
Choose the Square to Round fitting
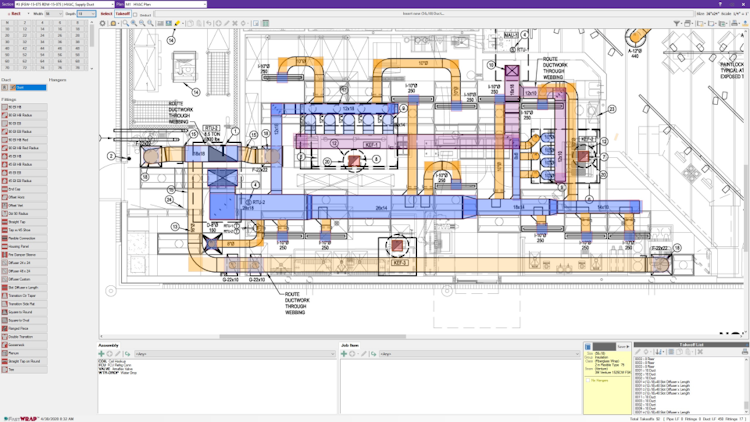[x=24, y=312]
